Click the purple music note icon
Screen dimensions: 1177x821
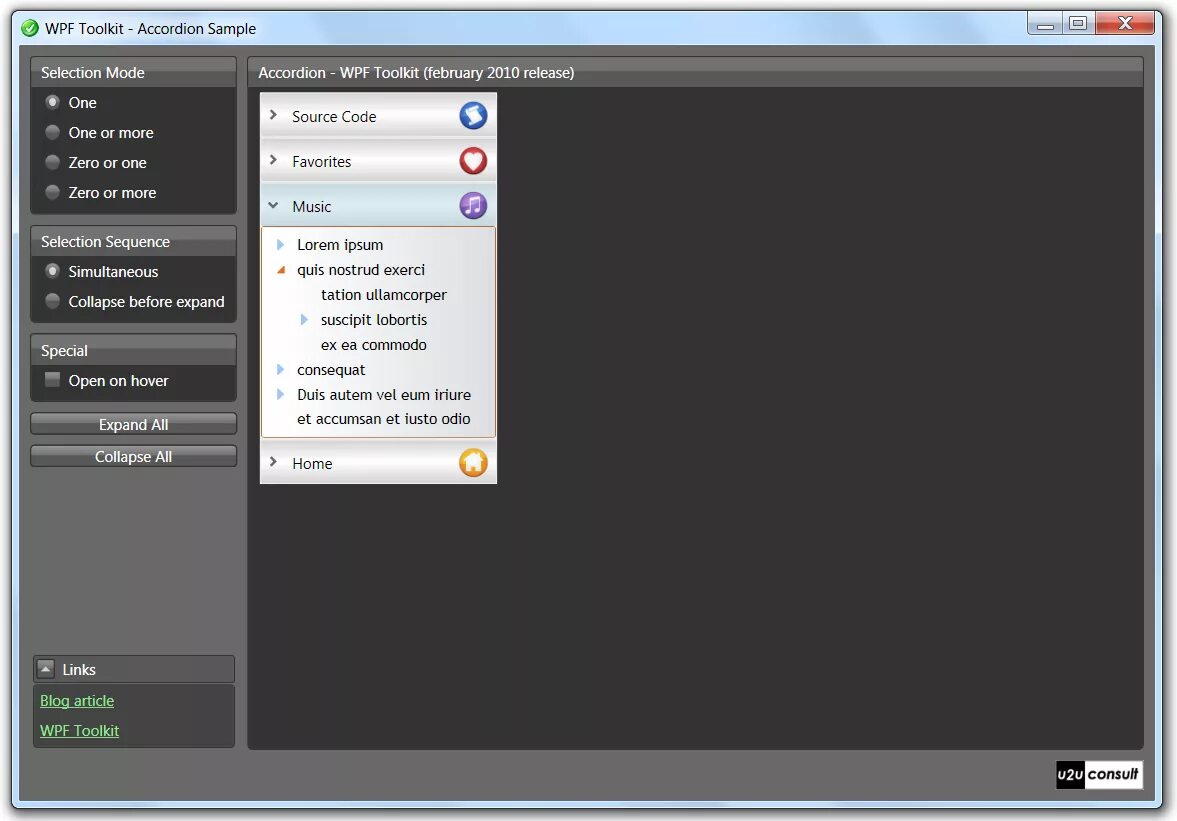pos(473,205)
